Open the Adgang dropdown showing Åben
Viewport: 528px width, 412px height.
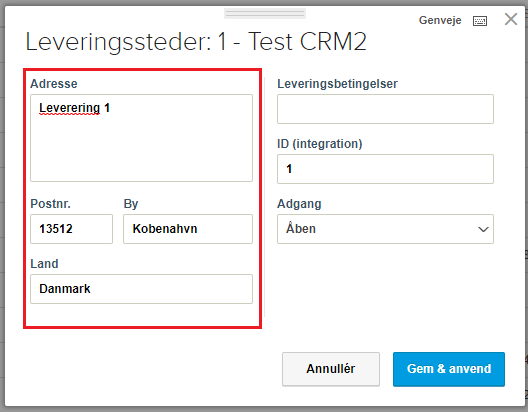coord(385,229)
